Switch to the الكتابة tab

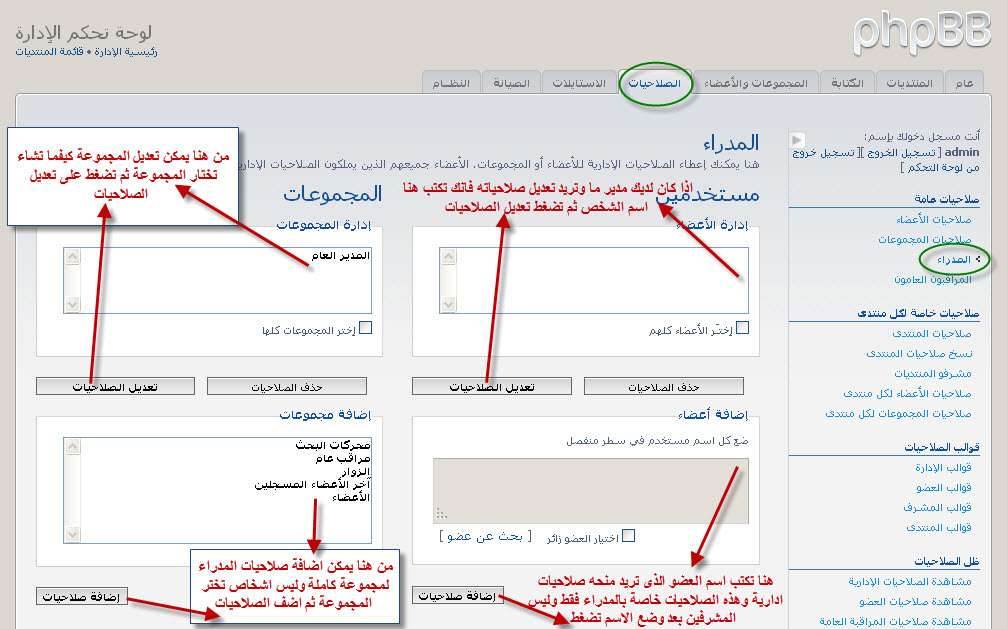847,84
